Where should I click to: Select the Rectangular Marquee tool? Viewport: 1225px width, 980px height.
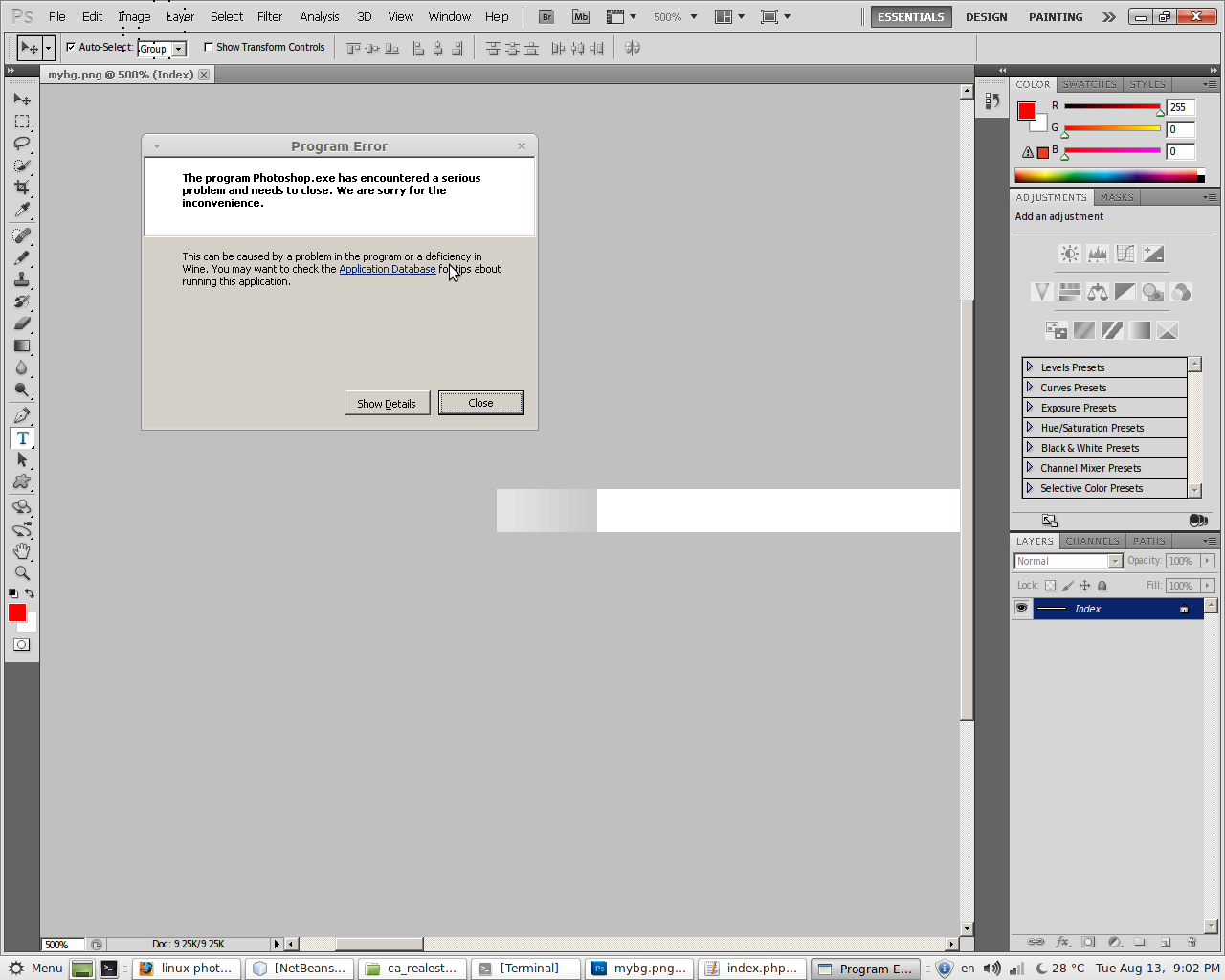coord(22,122)
